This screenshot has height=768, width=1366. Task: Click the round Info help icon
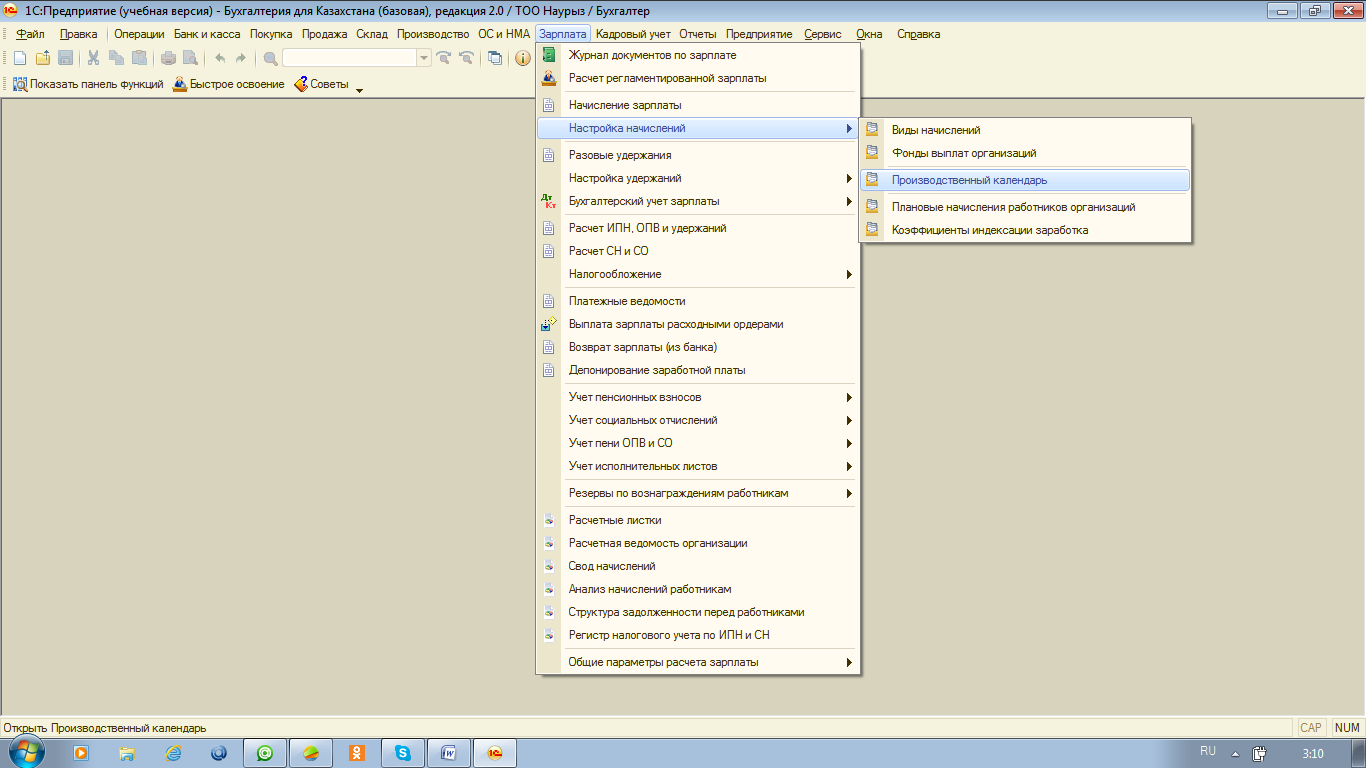point(523,58)
